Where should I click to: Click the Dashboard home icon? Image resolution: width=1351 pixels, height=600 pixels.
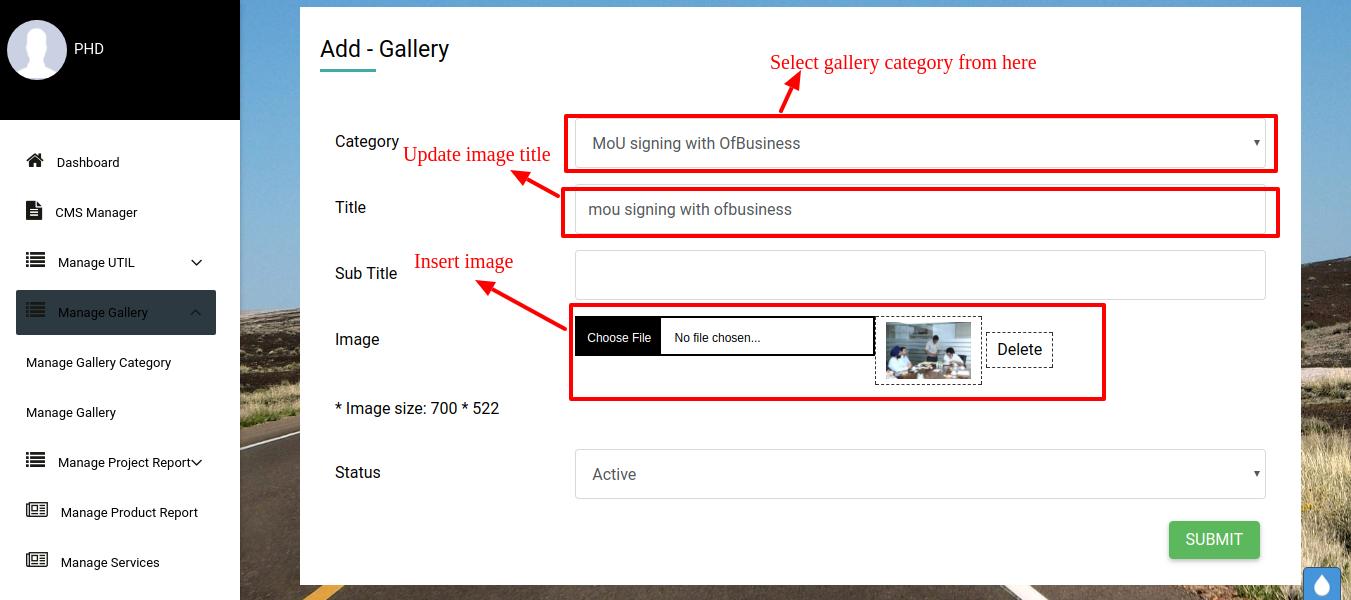(35, 161)
